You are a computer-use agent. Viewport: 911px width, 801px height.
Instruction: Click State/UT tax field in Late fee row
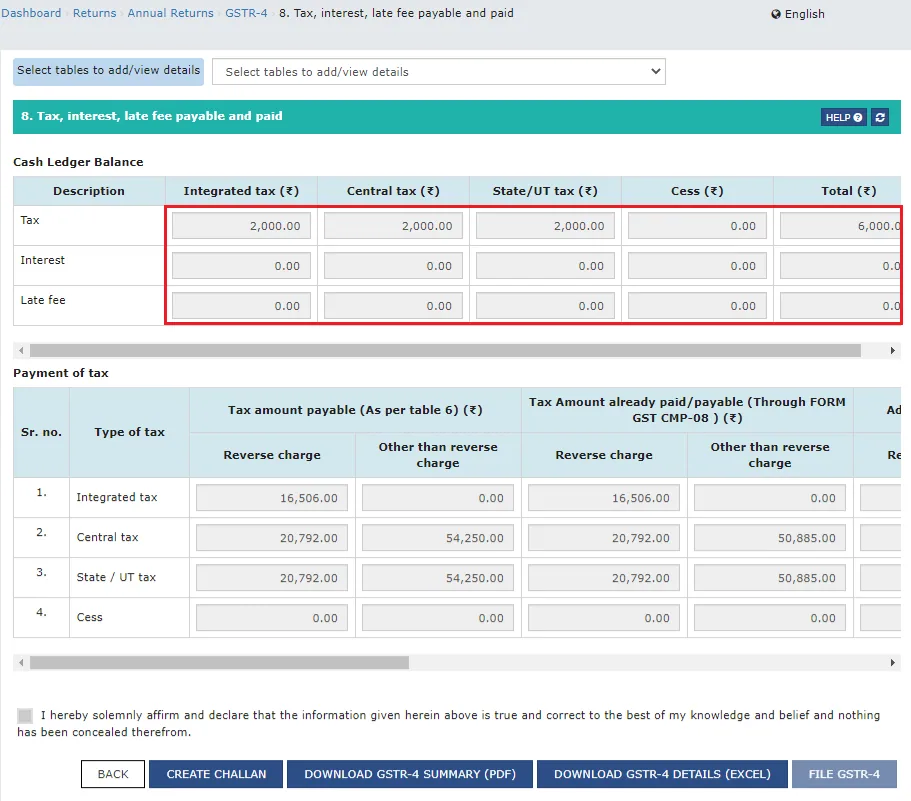coord(545,306)
